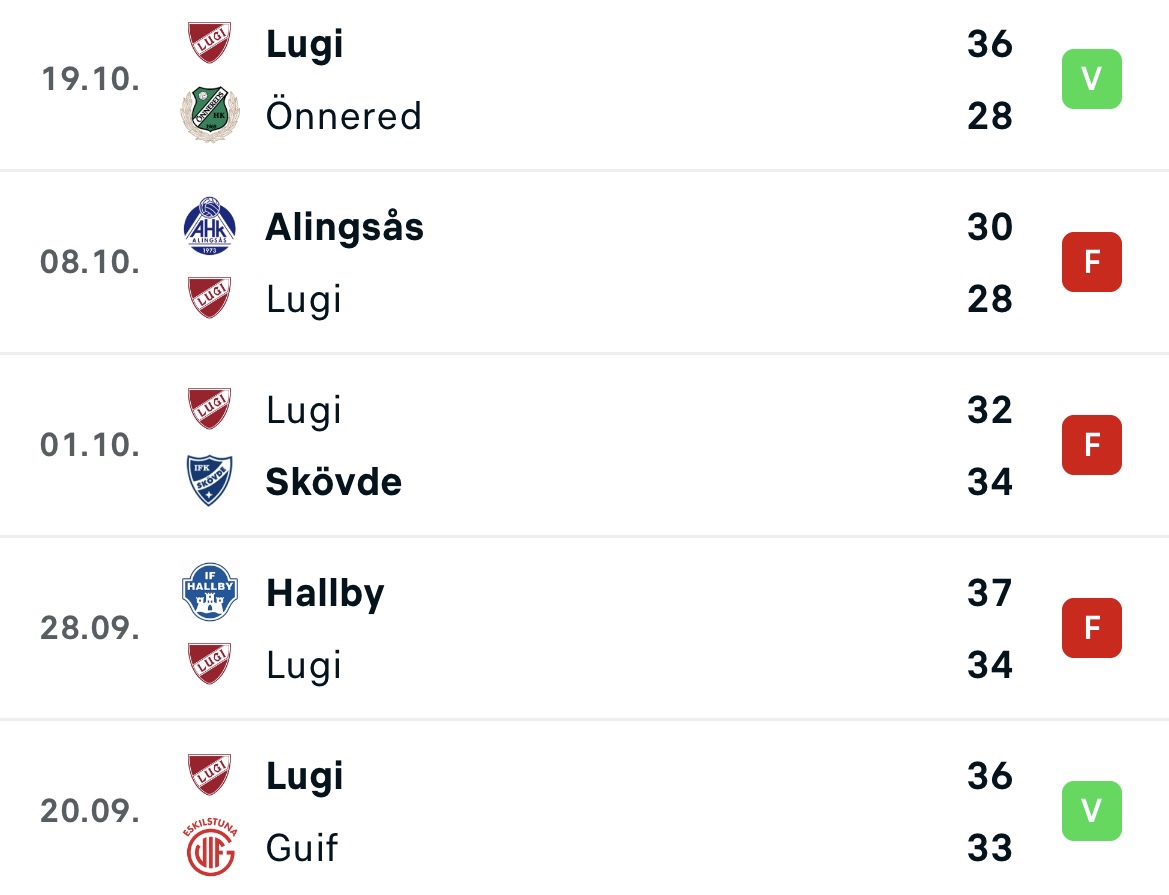
Task: Click the red F badge for 01.10.
Action: click(x=1091, y=445)
